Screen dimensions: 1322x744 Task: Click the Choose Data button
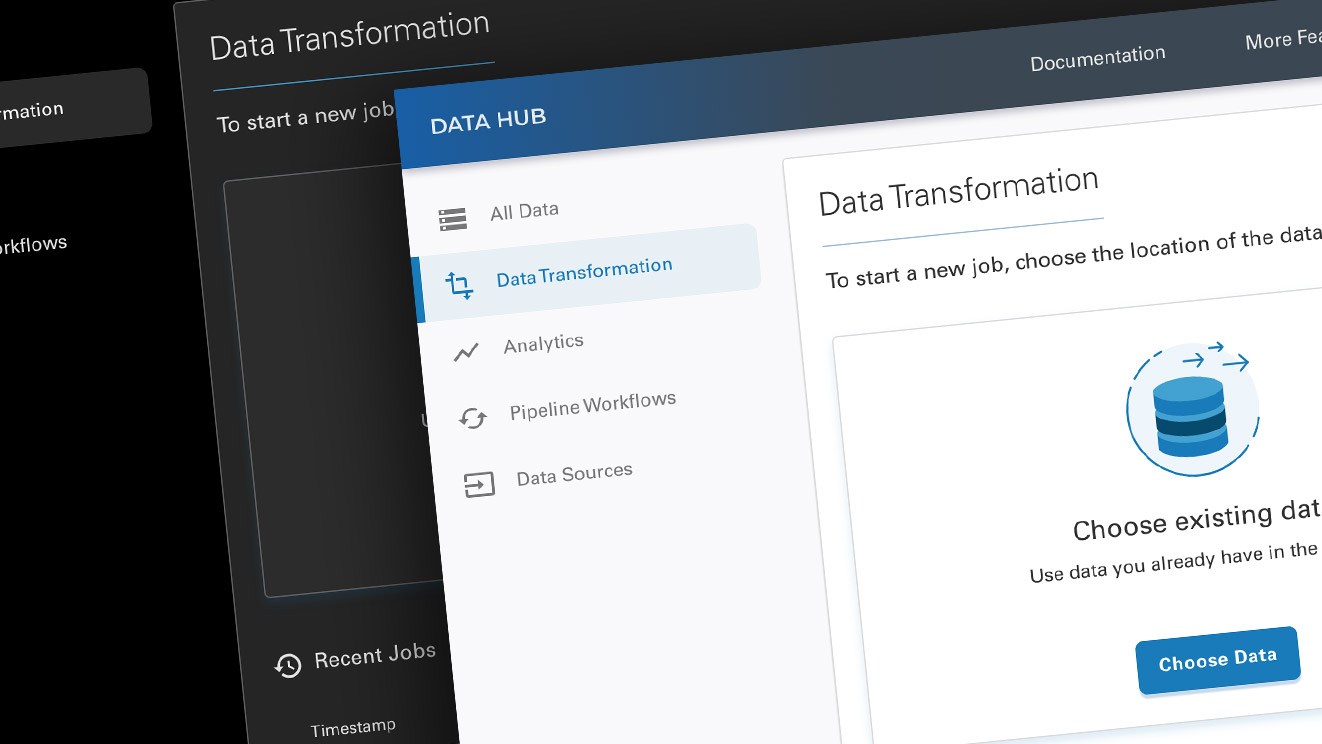(1218, 660)
